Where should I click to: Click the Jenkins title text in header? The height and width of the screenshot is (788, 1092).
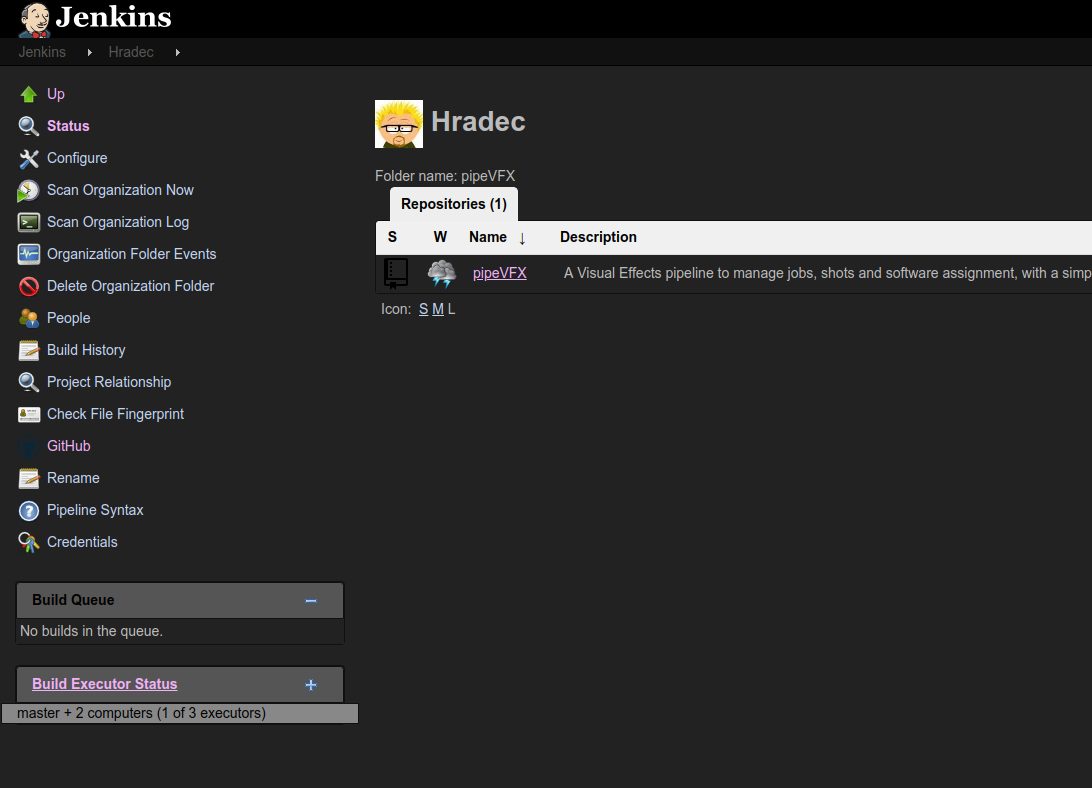tap(114, 18)
